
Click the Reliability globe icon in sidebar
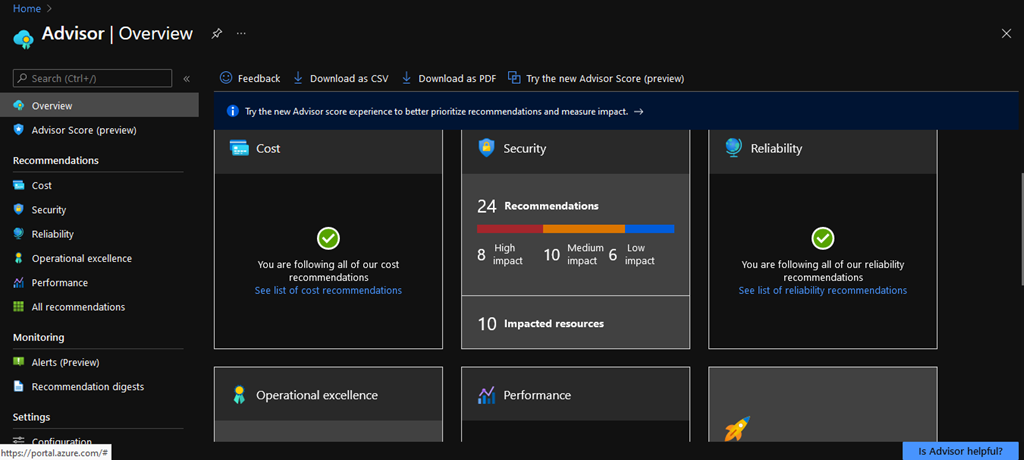tap(19, 234)
